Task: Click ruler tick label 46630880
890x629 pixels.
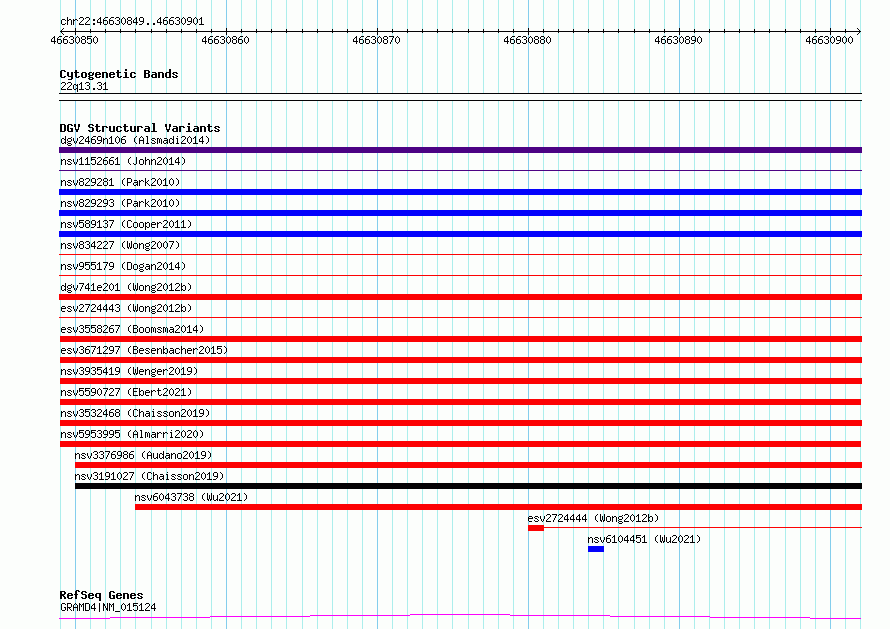Action: 527,40
